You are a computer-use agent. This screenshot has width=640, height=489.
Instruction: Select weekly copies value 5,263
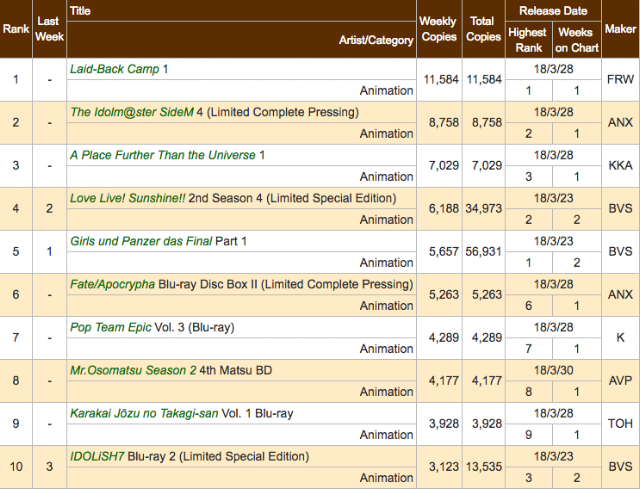tap(443, 295)
